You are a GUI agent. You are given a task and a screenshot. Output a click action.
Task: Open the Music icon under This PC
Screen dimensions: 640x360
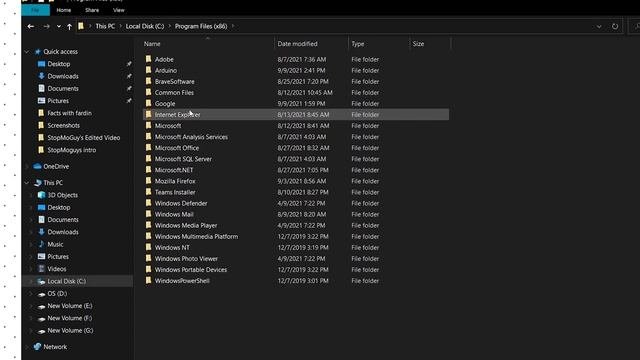pyautogui.click(x=41, y=244)
